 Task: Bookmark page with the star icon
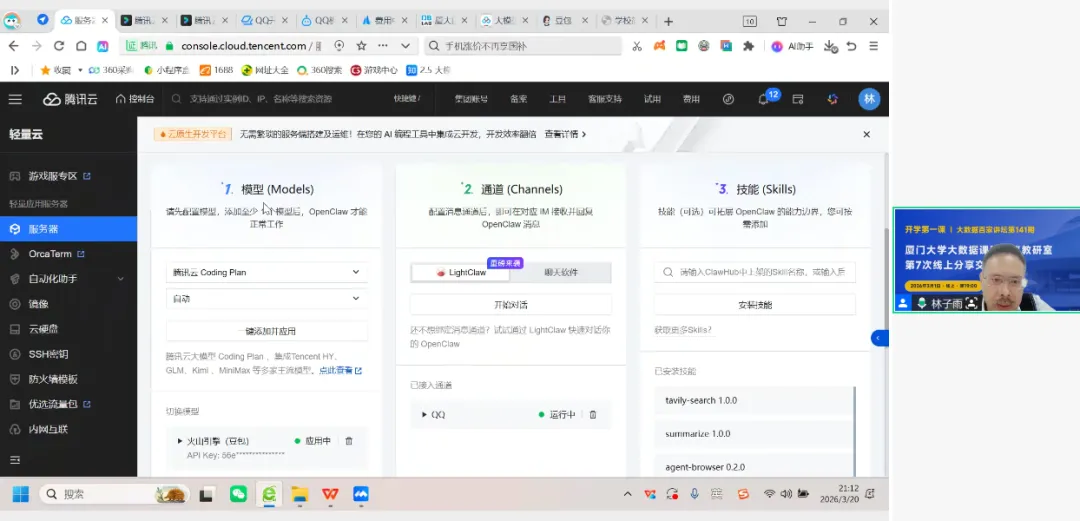(x=361, y=46)
